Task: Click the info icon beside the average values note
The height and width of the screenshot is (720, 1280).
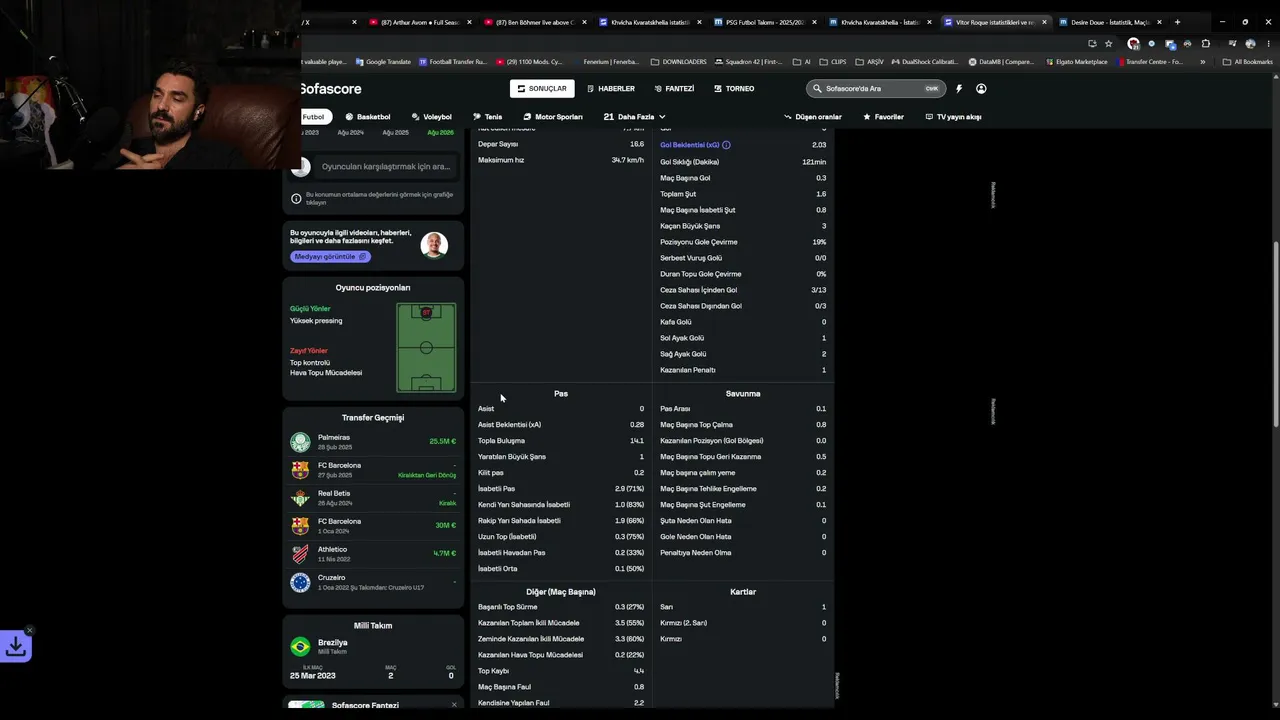Action: (296, 198)
